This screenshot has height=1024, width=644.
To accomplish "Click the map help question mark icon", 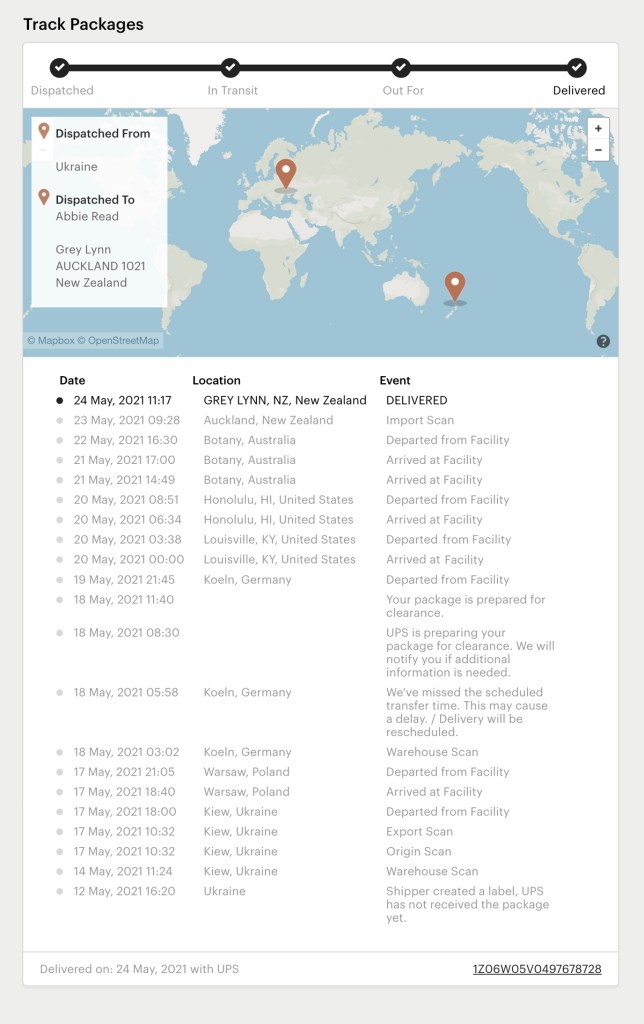I will point(603,341).
